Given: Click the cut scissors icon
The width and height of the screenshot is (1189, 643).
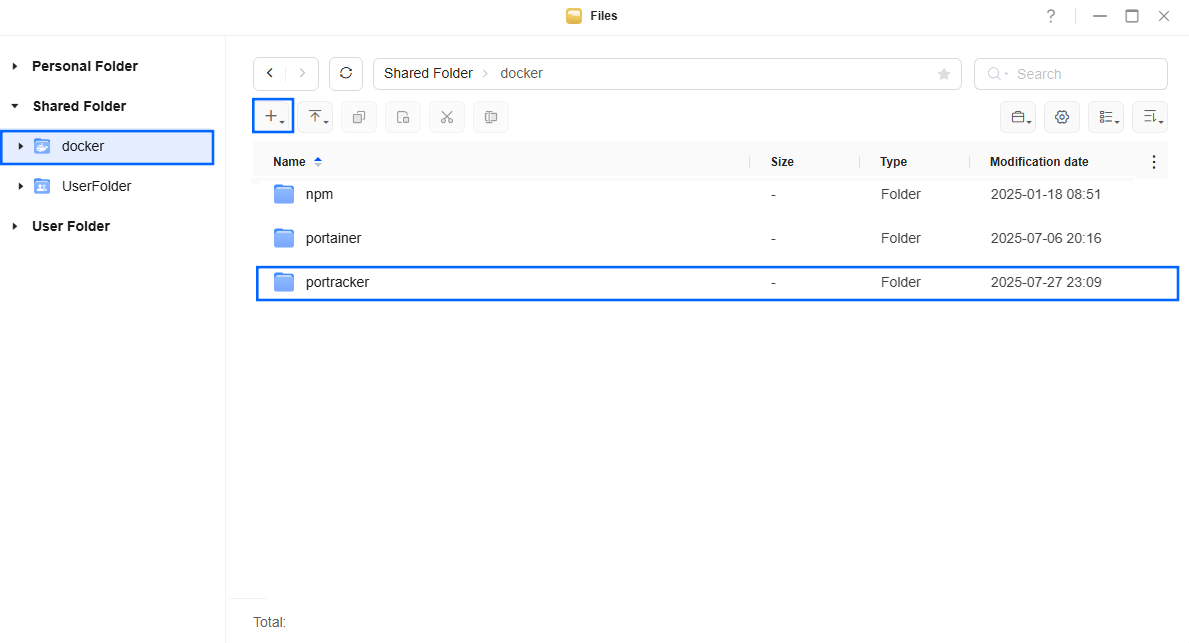Looking at the screenshot, I should pos(447,117).
